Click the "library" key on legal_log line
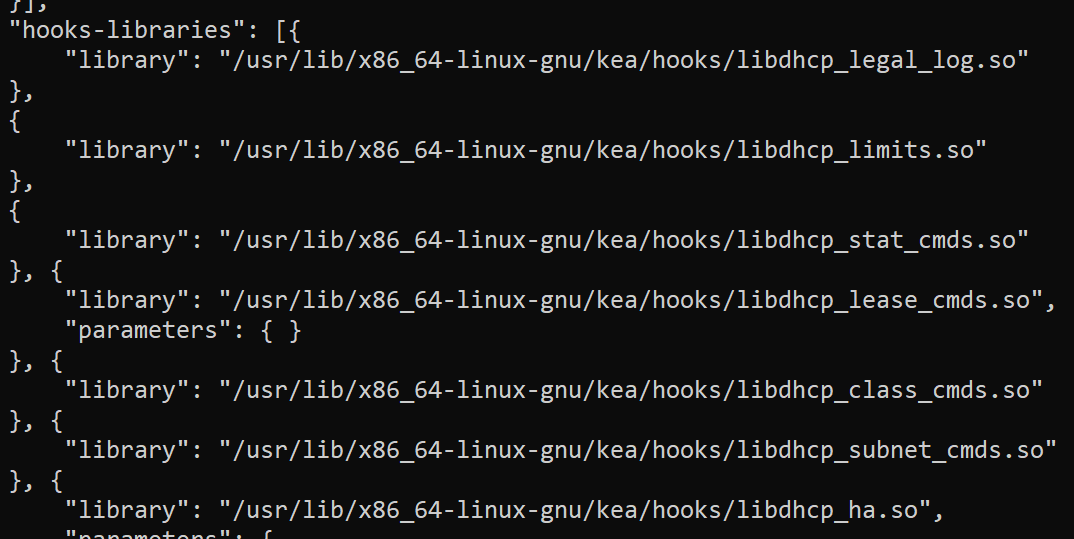 coord(126,60)
